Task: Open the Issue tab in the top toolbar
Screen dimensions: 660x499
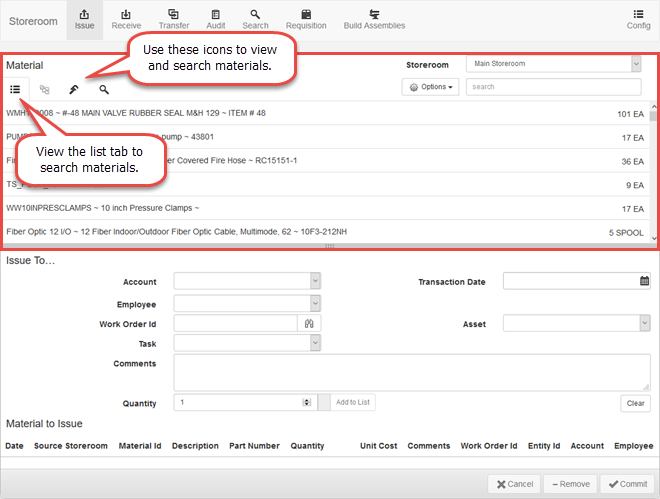Action: coord(84,19)
